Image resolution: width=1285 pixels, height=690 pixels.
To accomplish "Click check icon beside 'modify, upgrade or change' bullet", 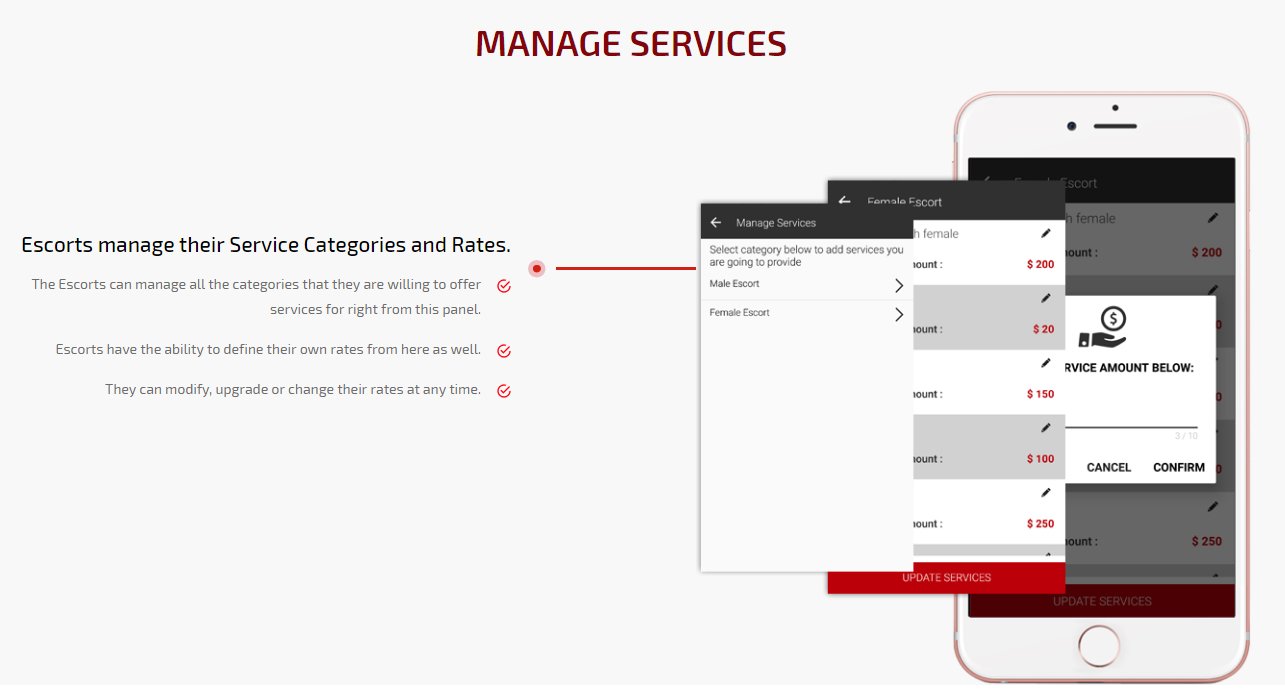I will (504, 391).
